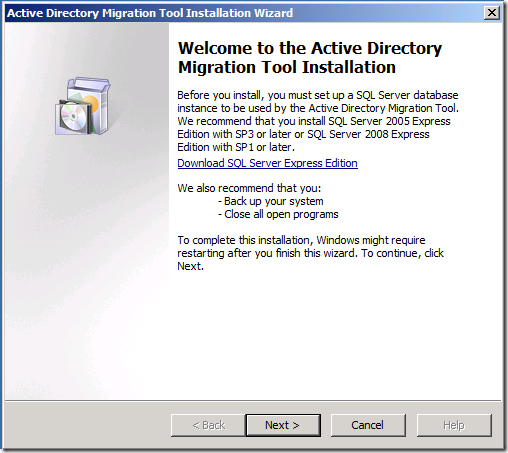
Task: Click the 'To complete this installation' paragraph
Action: click(x=310, y=253)
